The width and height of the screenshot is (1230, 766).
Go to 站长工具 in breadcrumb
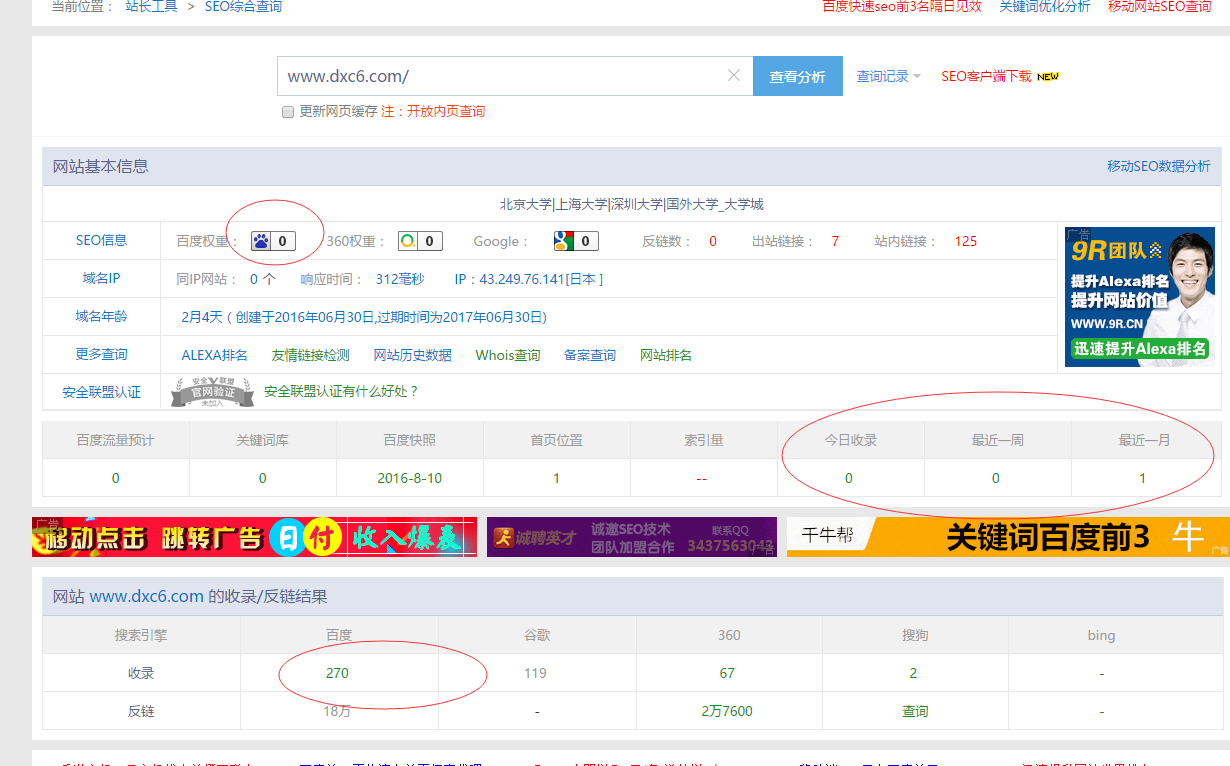(152, 7)
